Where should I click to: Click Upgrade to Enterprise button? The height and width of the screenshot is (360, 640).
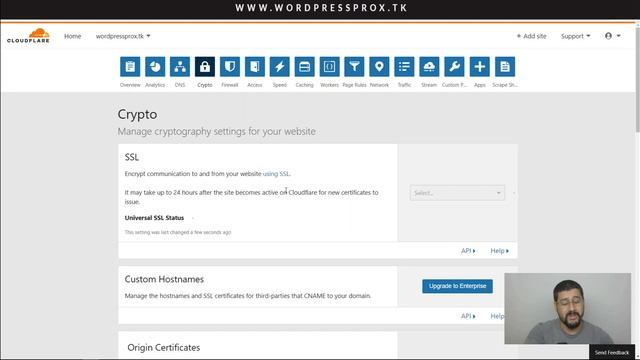[x=457, y=286]
